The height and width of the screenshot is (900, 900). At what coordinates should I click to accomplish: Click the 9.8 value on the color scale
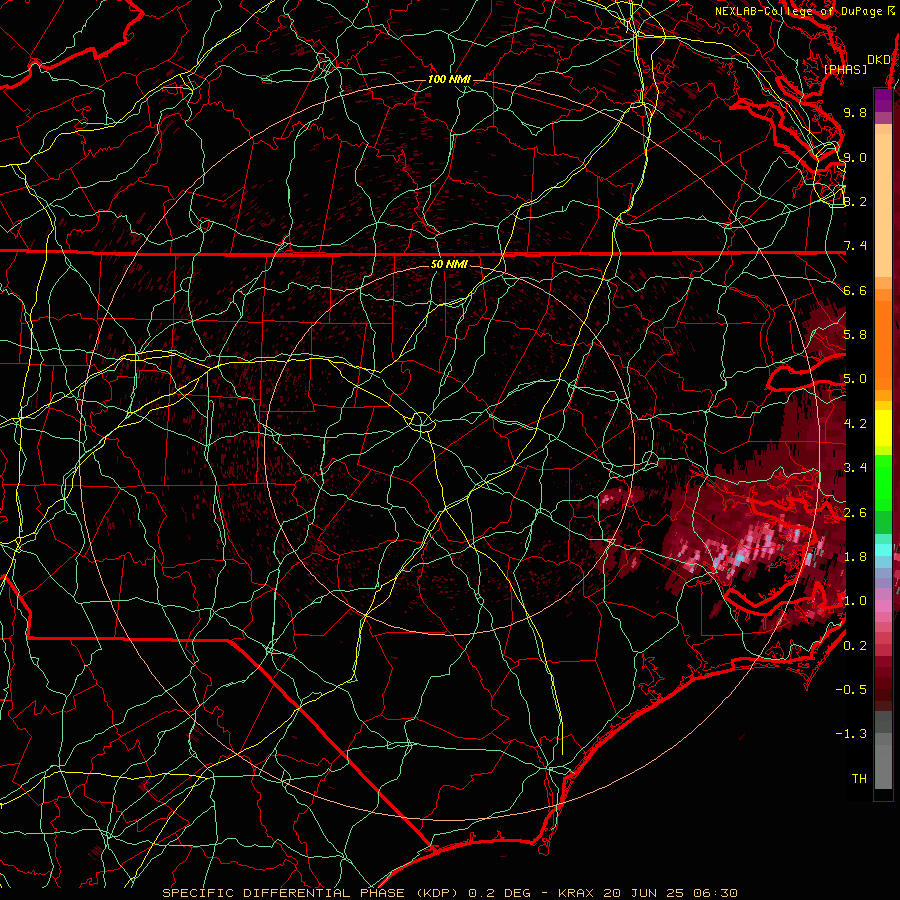855,112
